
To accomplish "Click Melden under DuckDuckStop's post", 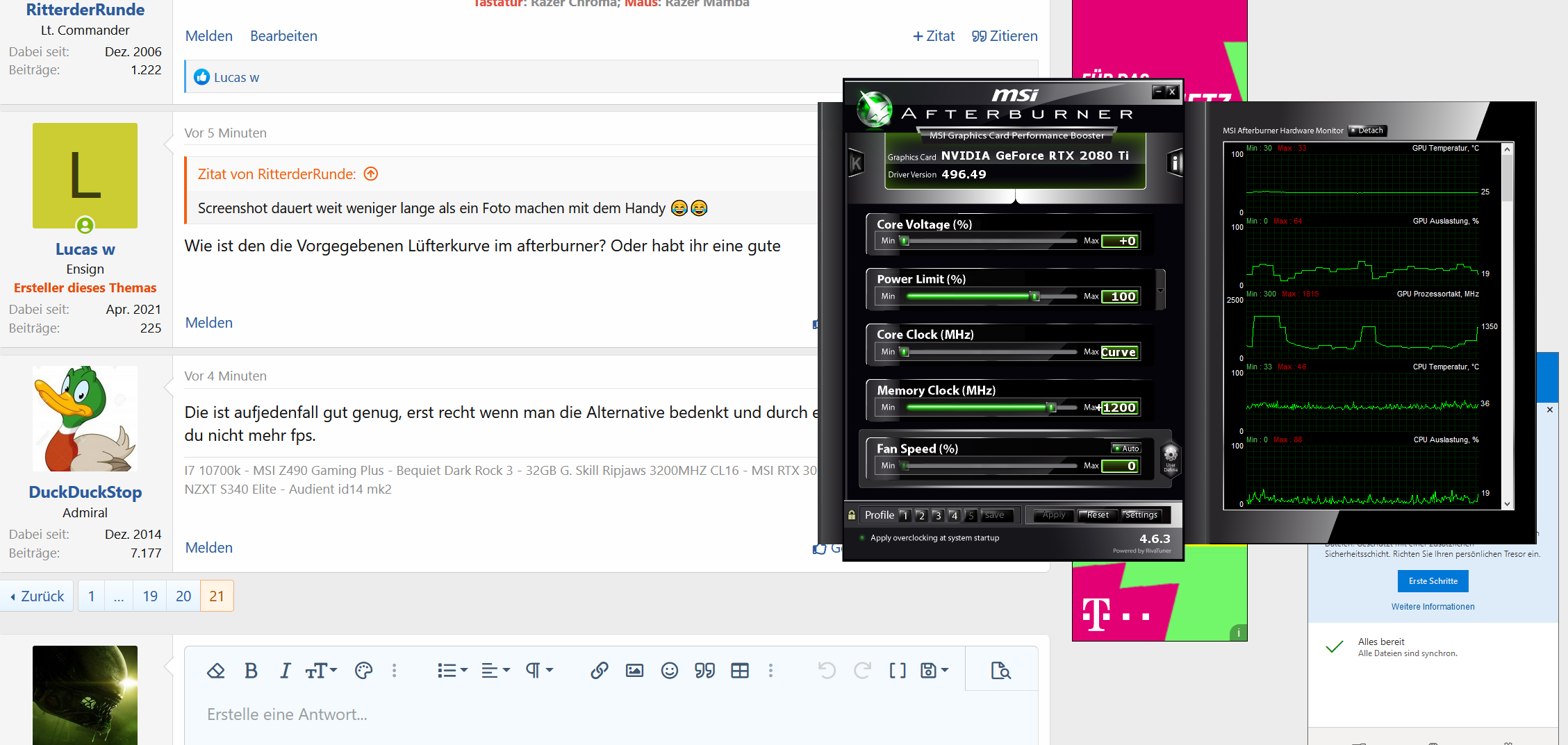I will [208, 548].
